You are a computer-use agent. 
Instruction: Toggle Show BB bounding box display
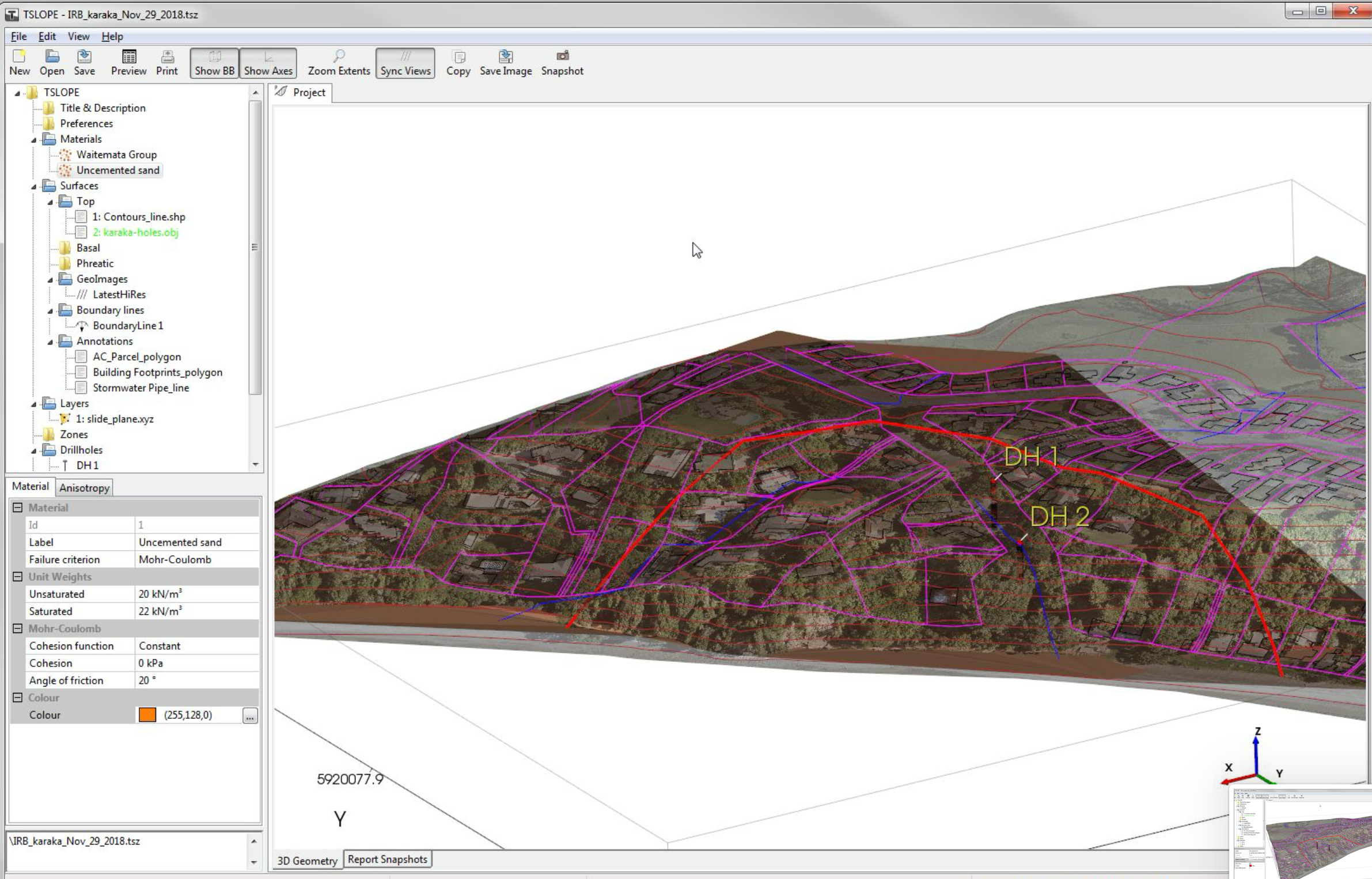coord(214,62)
